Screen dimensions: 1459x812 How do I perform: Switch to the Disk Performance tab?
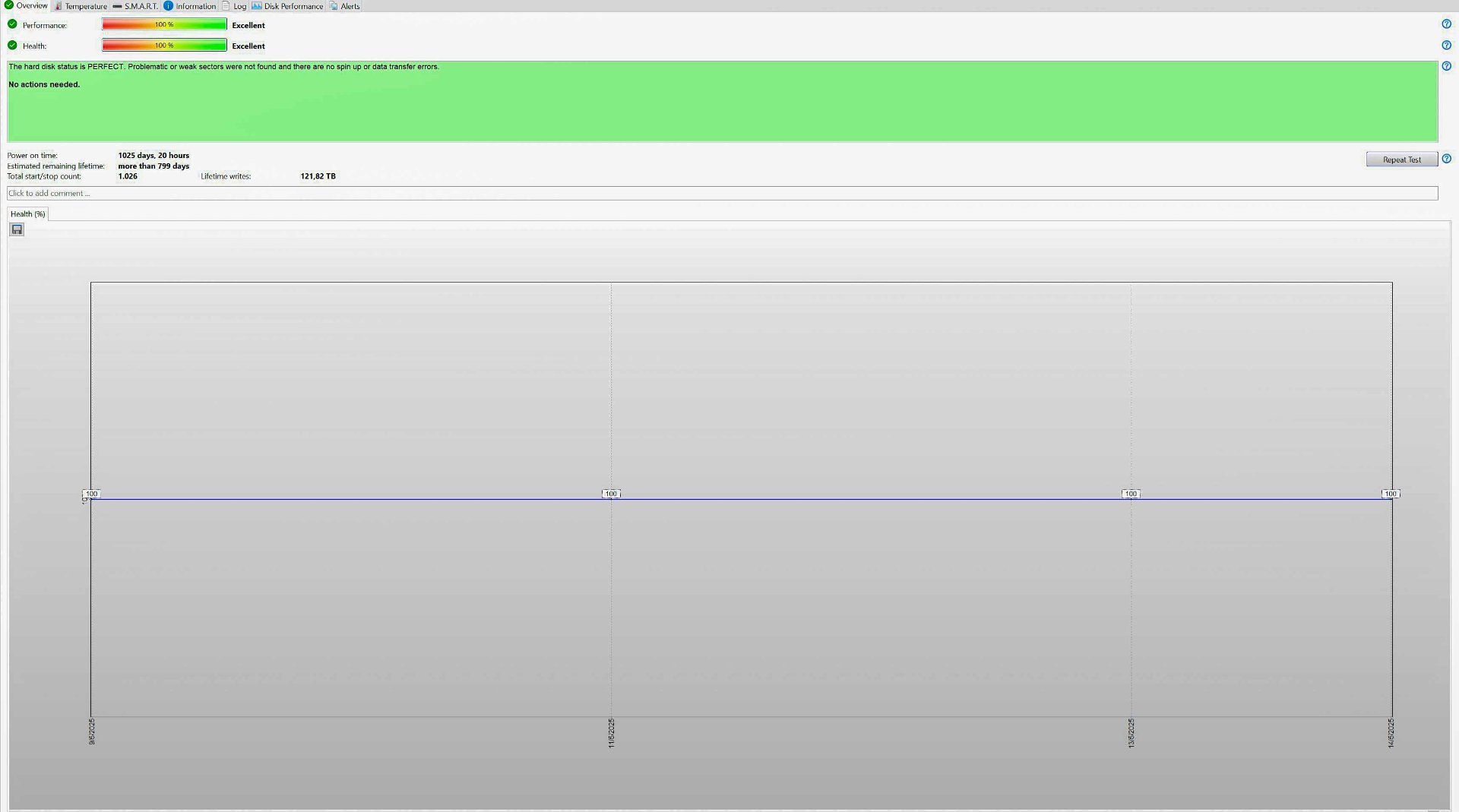coord(287,6)
